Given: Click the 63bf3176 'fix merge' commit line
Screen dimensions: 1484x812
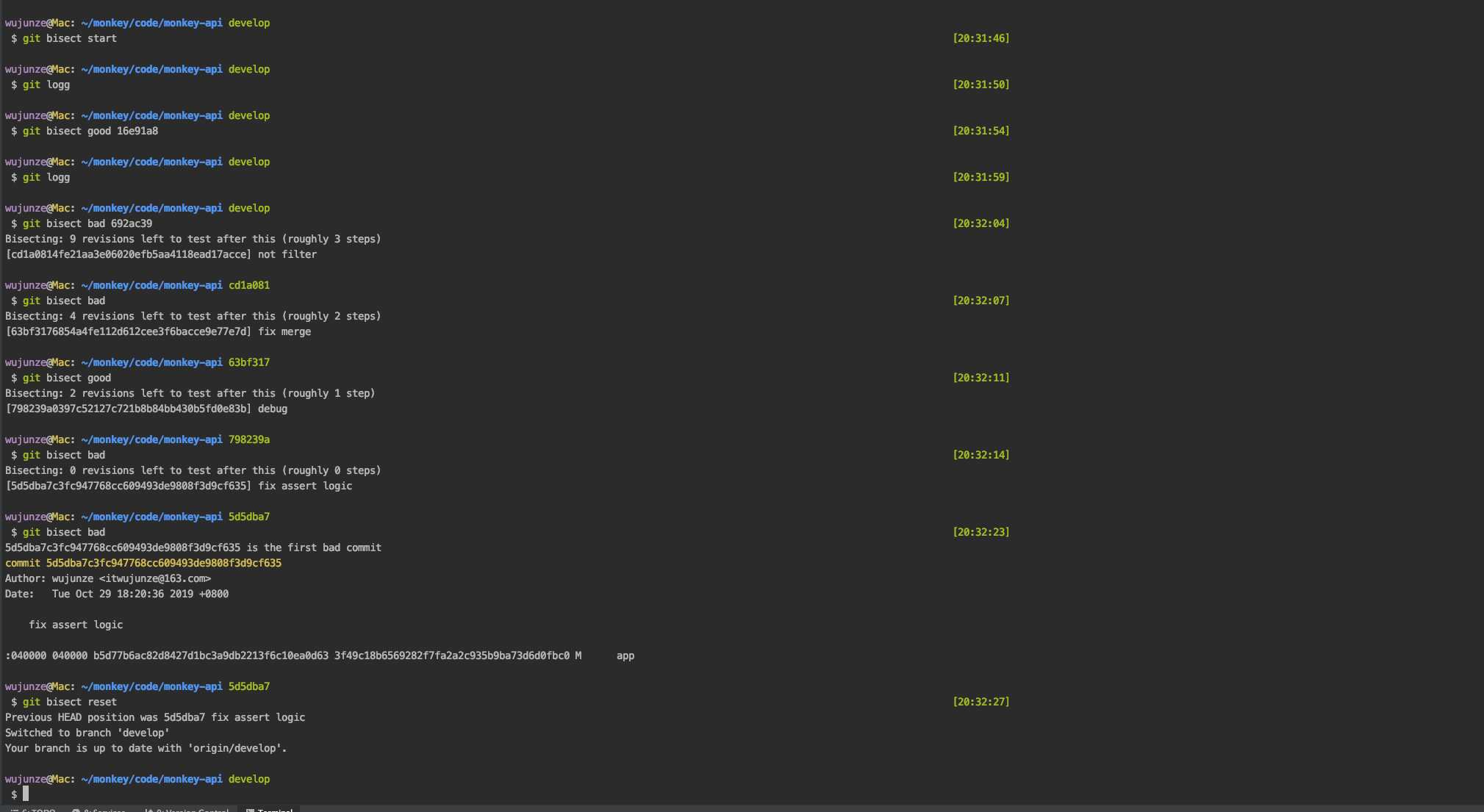Looking at the screenshot, I should 158,331.
